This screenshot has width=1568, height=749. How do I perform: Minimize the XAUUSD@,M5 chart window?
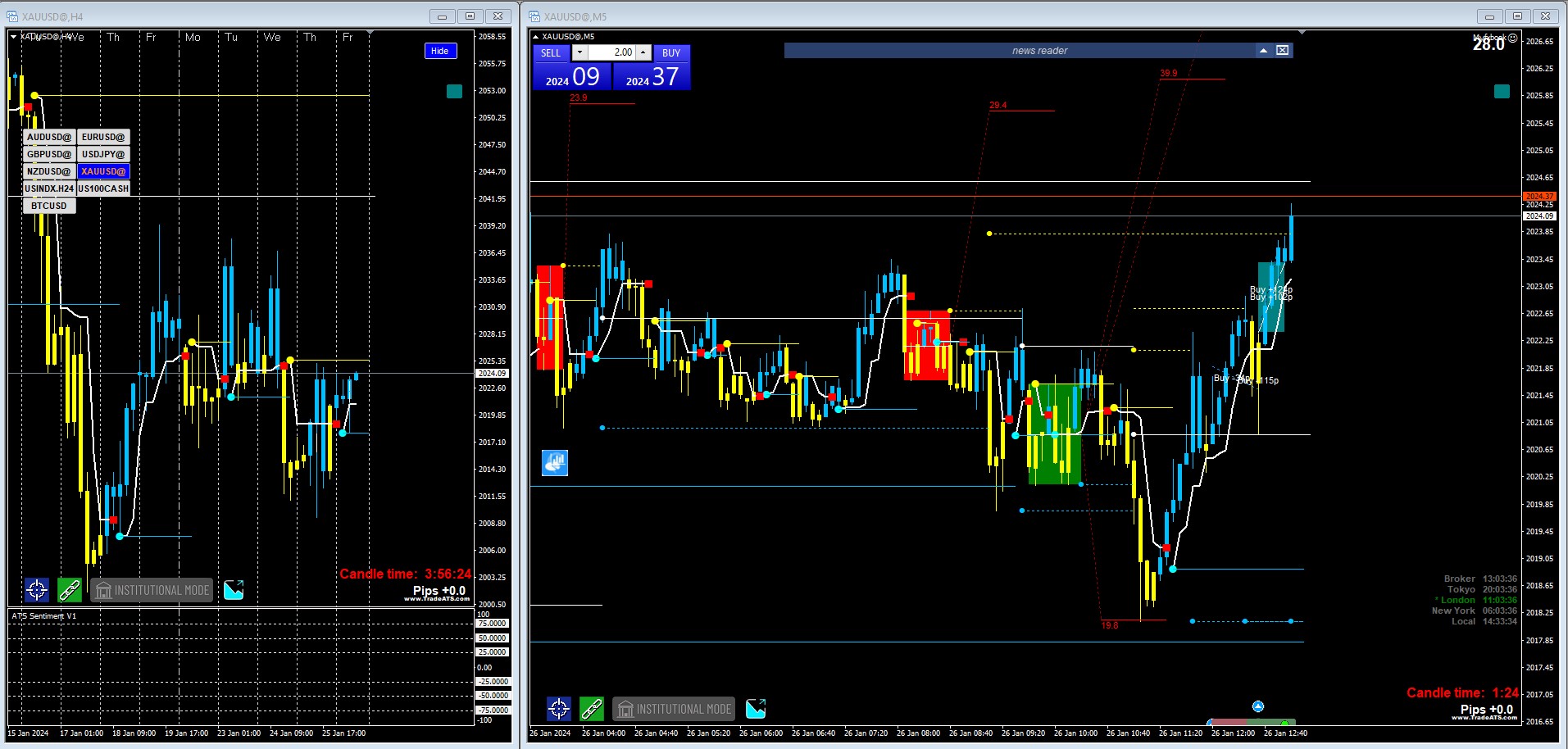click(1489, 16)
